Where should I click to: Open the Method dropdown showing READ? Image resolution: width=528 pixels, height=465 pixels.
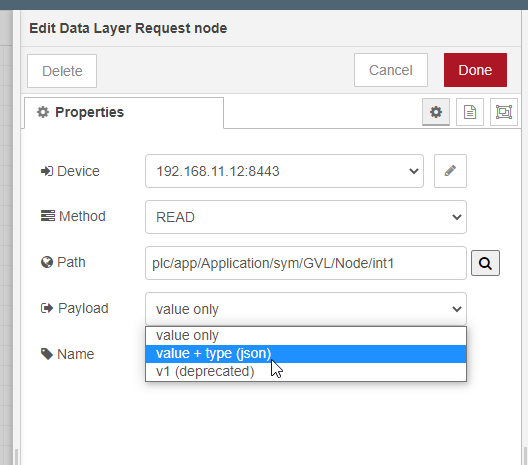click(306, 217)
